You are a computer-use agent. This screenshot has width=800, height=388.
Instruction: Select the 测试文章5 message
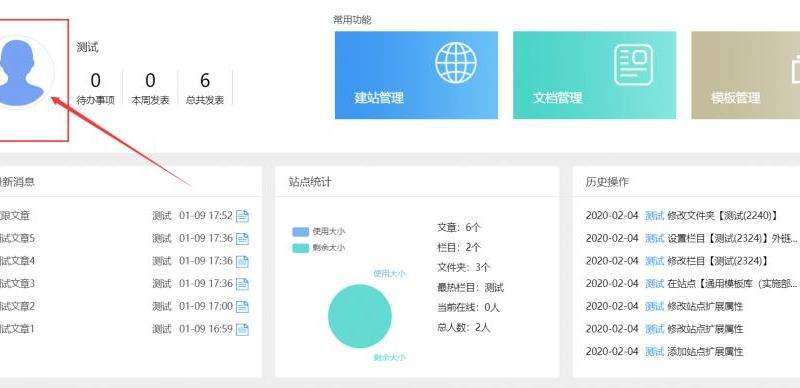(x=17, y=238)
